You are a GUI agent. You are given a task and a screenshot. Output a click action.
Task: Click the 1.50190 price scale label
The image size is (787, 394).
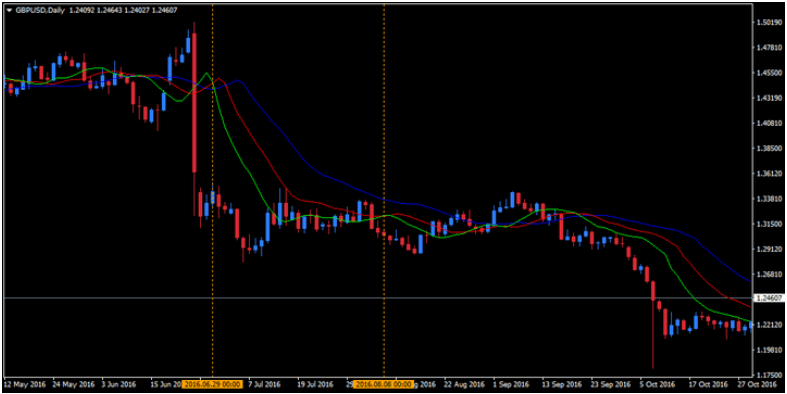tap(769, 23)
